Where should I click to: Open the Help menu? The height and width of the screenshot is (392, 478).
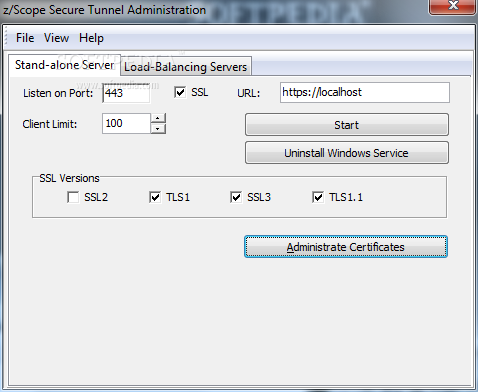[91, 38]
